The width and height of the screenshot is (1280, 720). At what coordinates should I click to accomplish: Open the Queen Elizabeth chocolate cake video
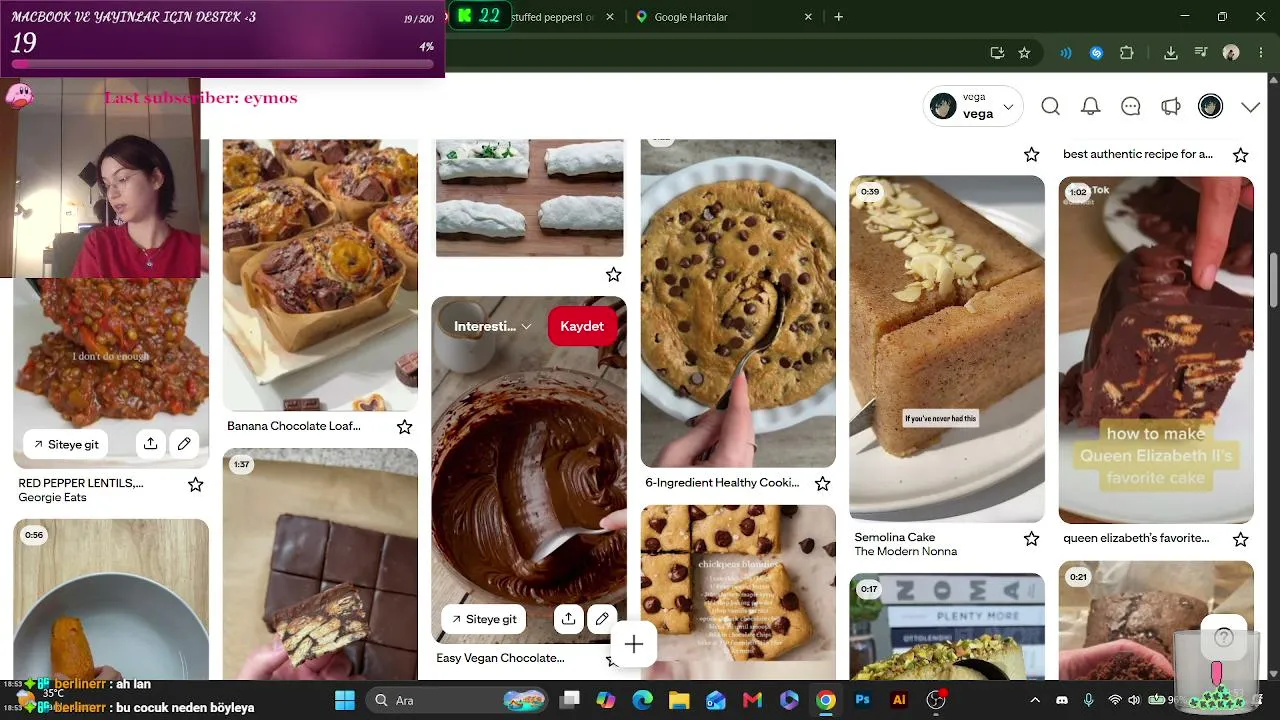click(x=1156, y=350)
